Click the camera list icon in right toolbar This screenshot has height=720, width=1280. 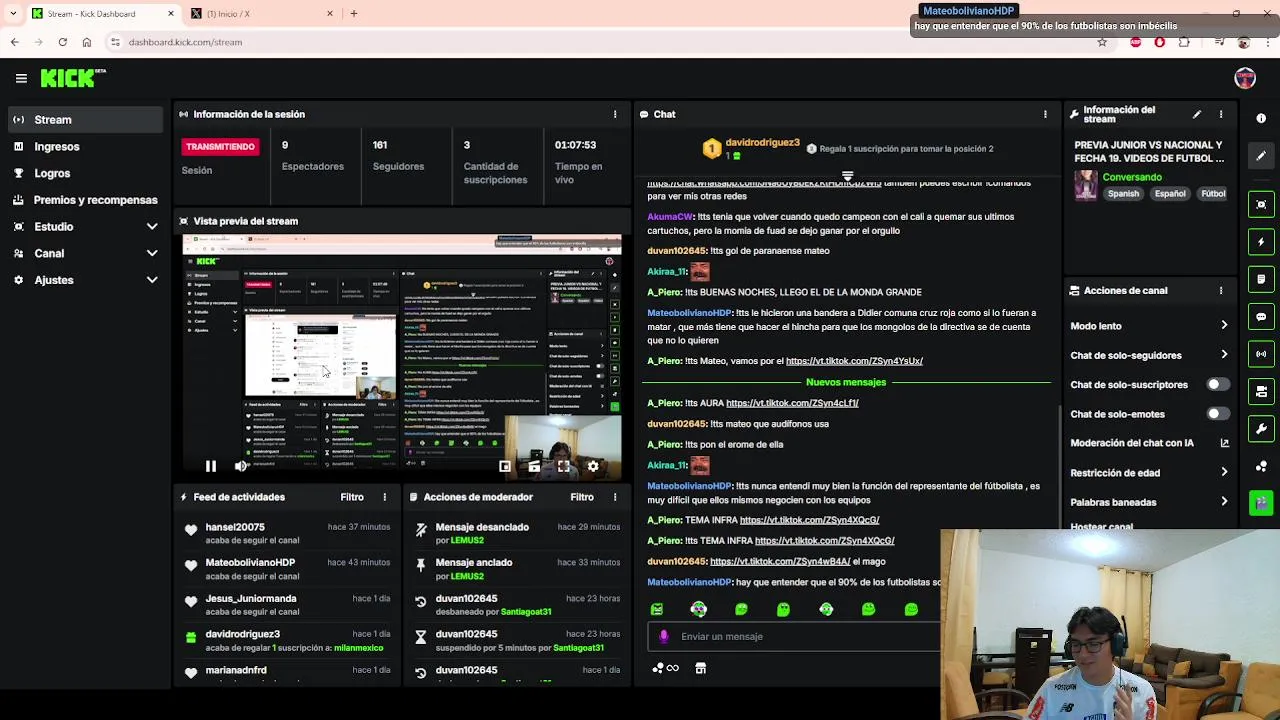(x=1261, y=391)
